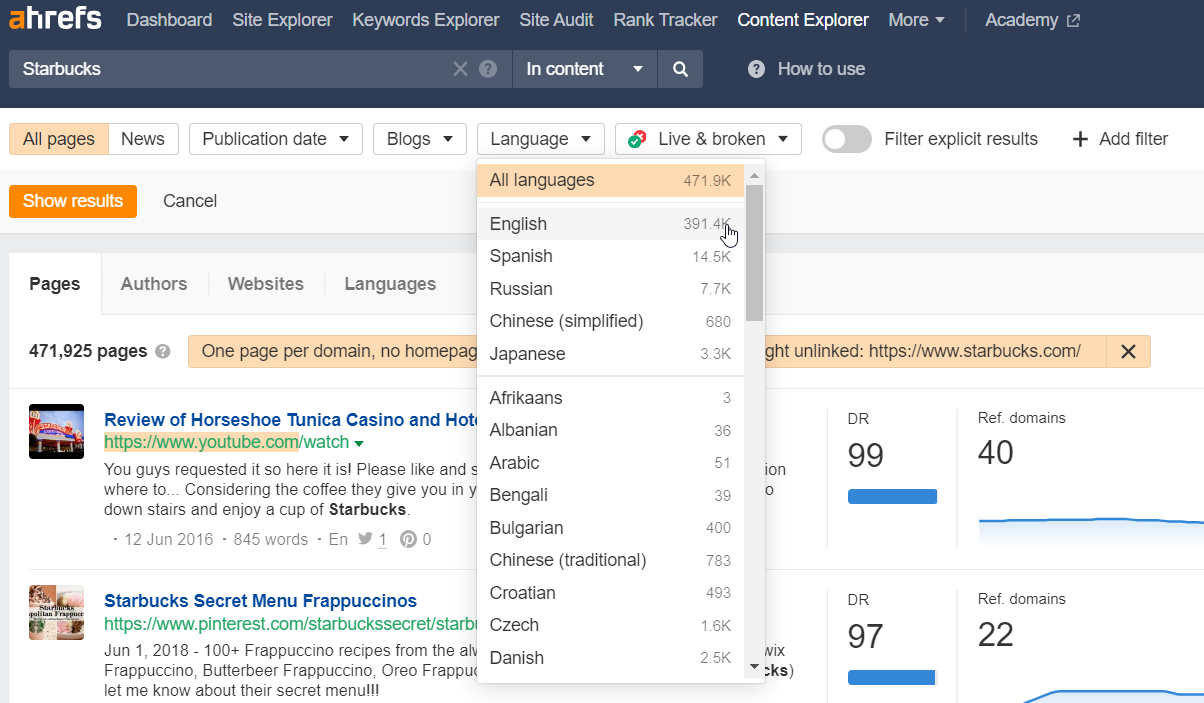Run search with magnifier icon

point(680,69)
